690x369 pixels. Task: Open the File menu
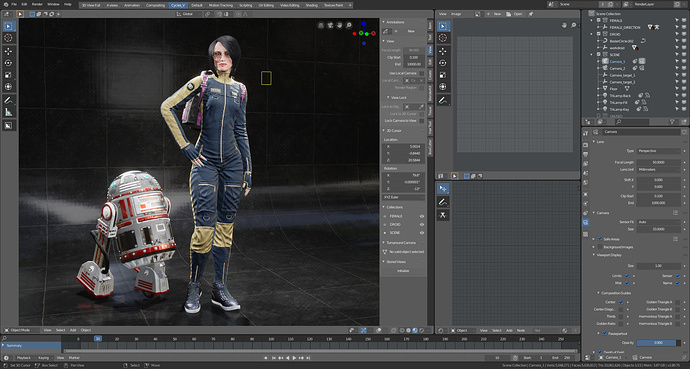click(x=14, y=4)
